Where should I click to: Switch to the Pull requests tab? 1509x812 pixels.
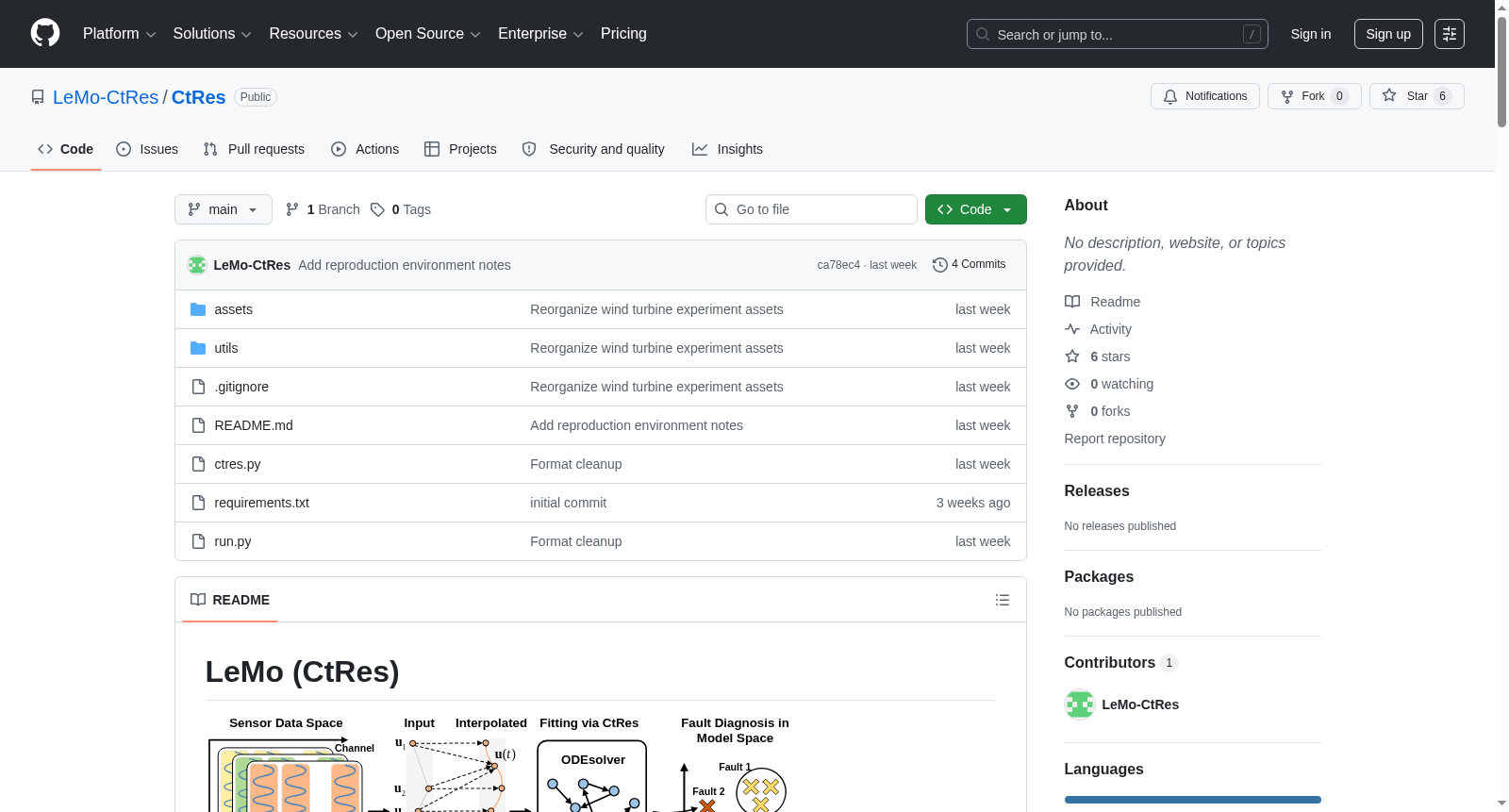click(254, 149)
